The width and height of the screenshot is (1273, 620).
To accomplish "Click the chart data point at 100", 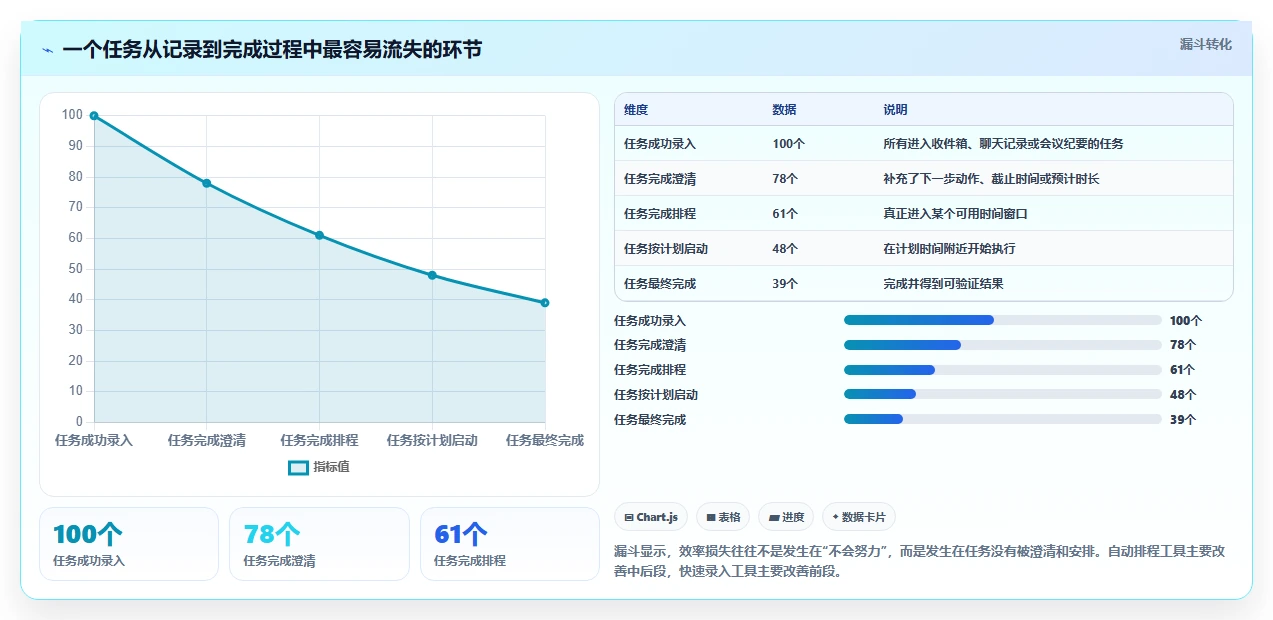I will coord(94,116).
